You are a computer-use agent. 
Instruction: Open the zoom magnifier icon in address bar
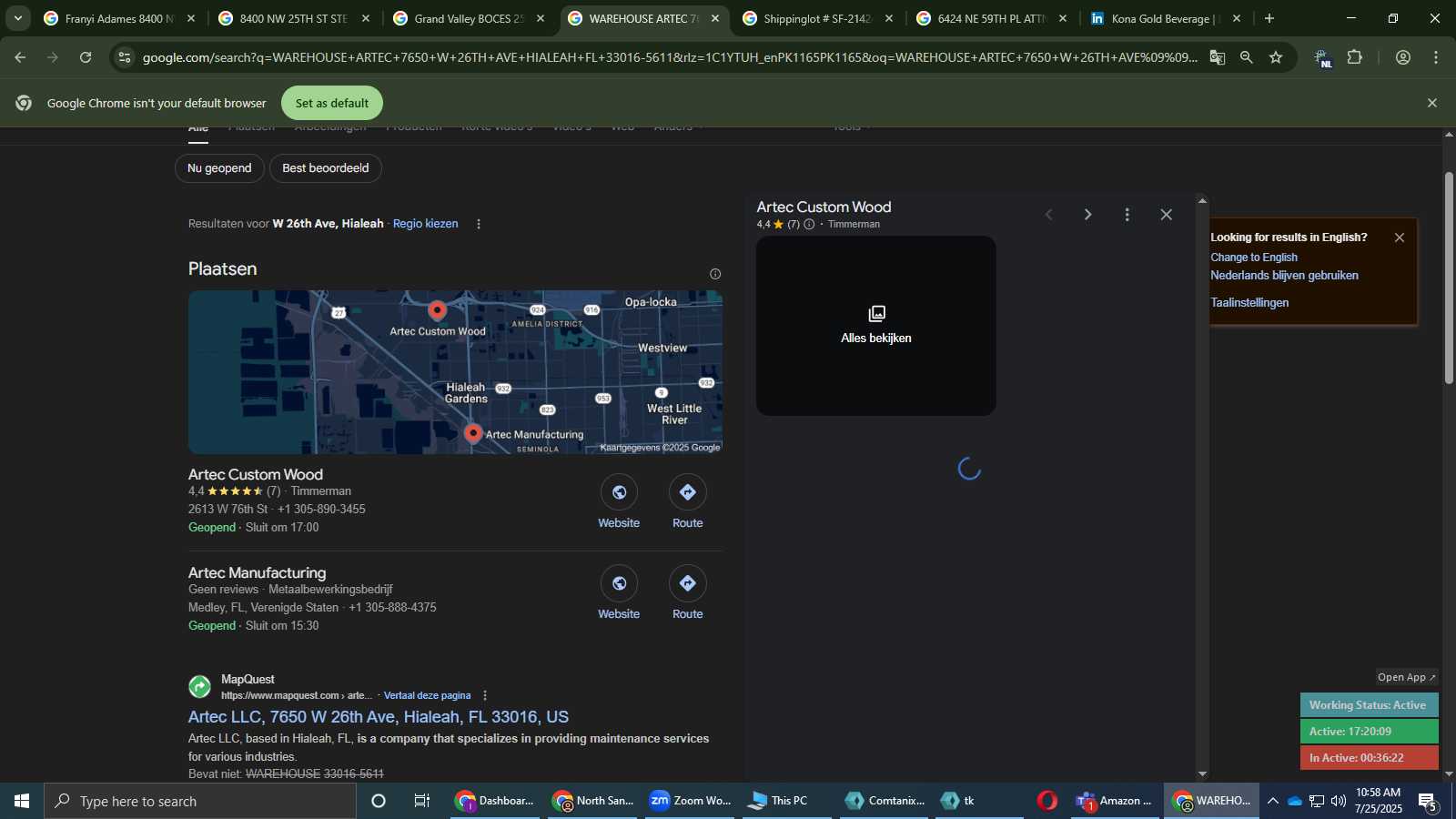point(1246,57)
